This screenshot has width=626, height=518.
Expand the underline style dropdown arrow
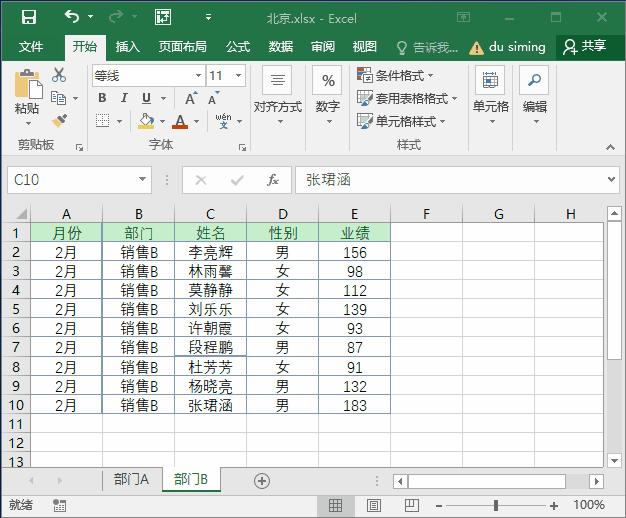point(163,98)
